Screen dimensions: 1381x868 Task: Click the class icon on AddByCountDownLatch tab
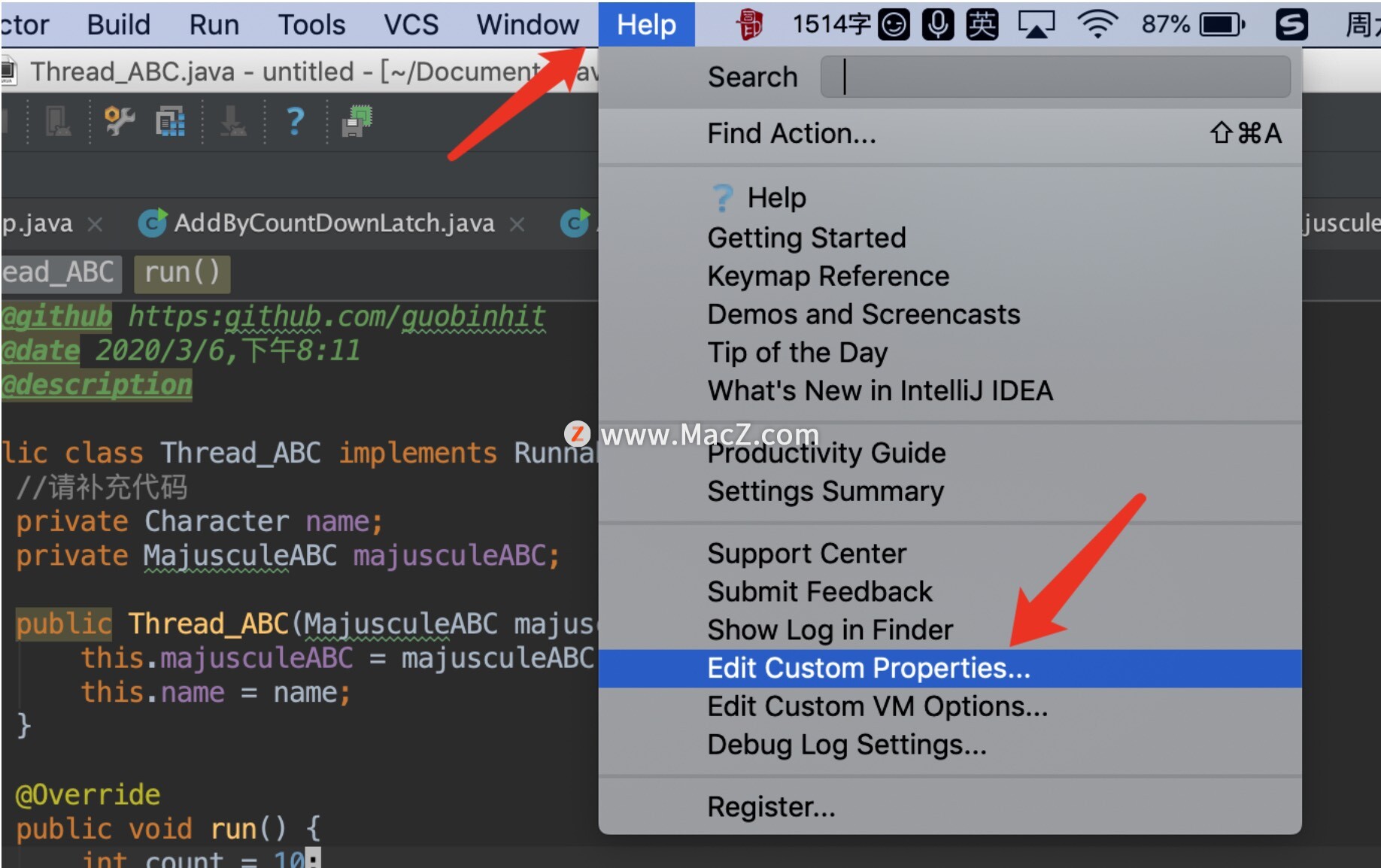click(153, 223)
